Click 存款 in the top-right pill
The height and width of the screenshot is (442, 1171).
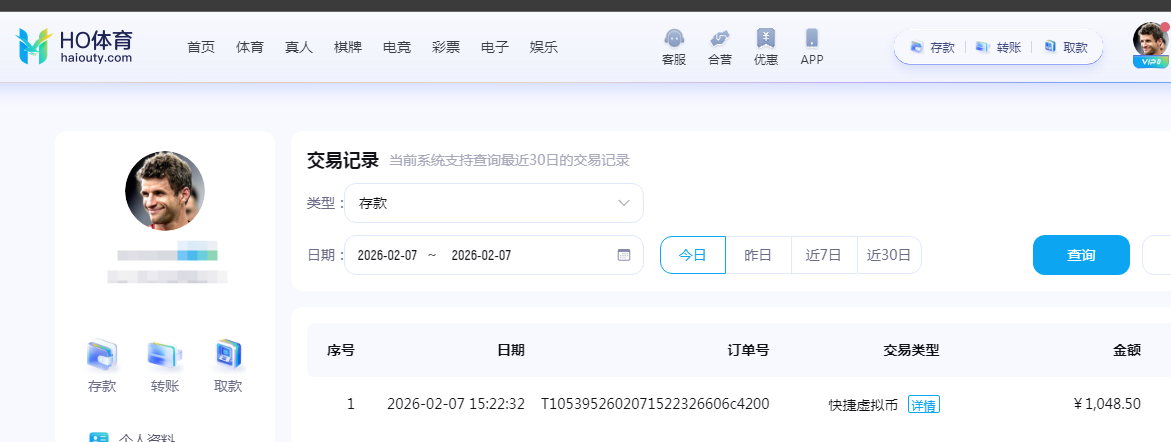coord(933,47)
